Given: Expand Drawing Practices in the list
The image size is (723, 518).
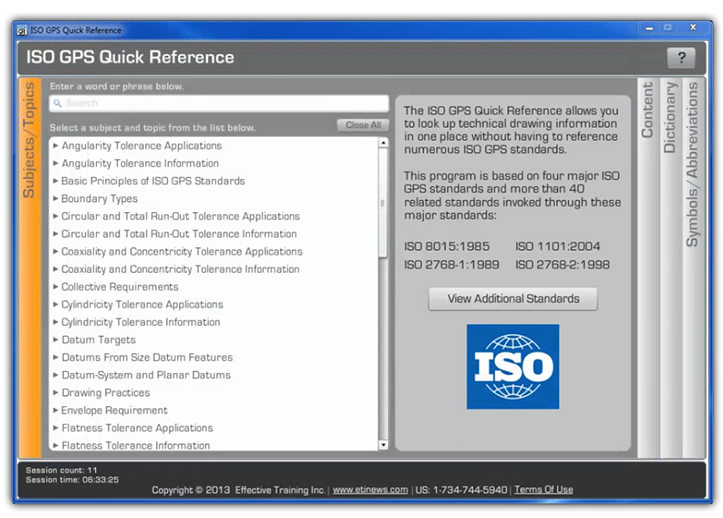Looking at the screenshot, I should click(x=105, y=393).
